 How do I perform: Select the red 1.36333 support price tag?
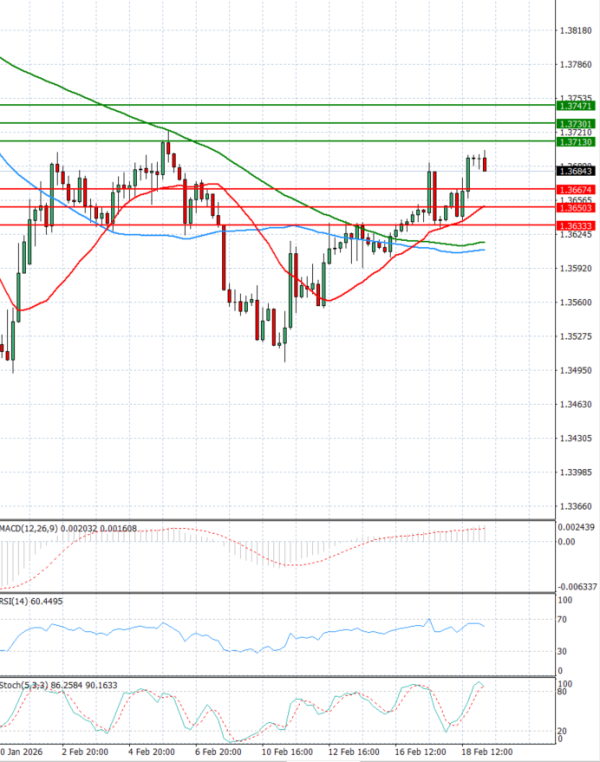click(x=575, y=227)
